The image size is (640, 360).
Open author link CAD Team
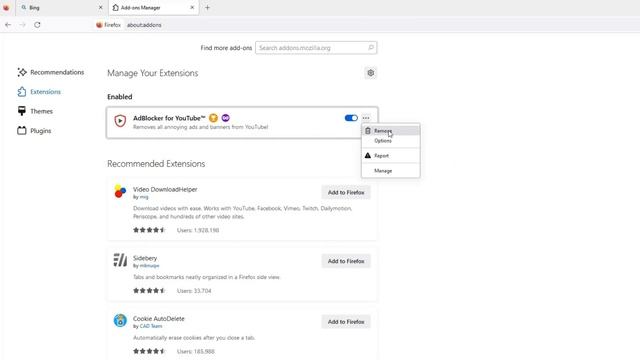point(151,326)
